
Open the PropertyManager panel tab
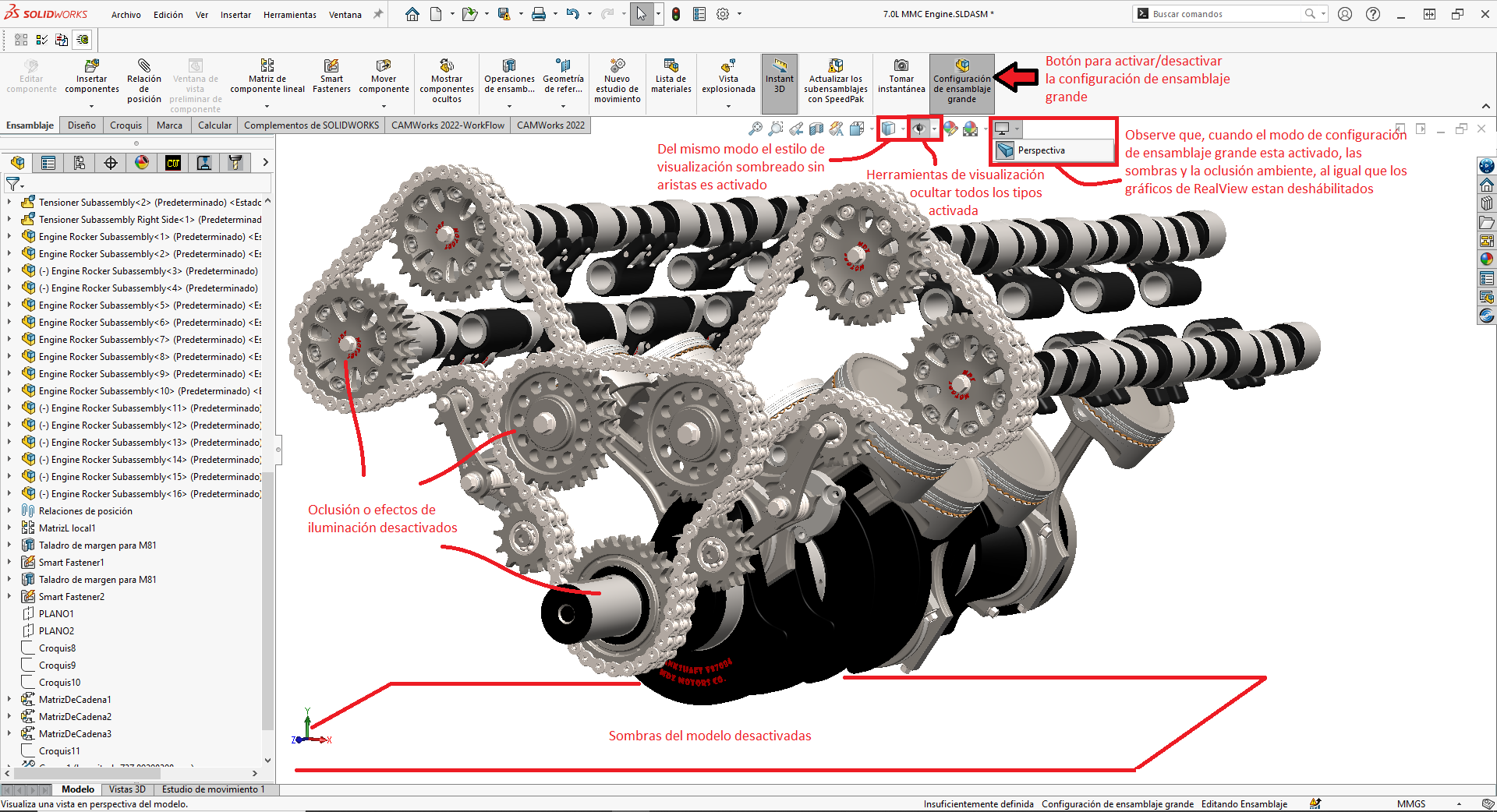[48, 163]
